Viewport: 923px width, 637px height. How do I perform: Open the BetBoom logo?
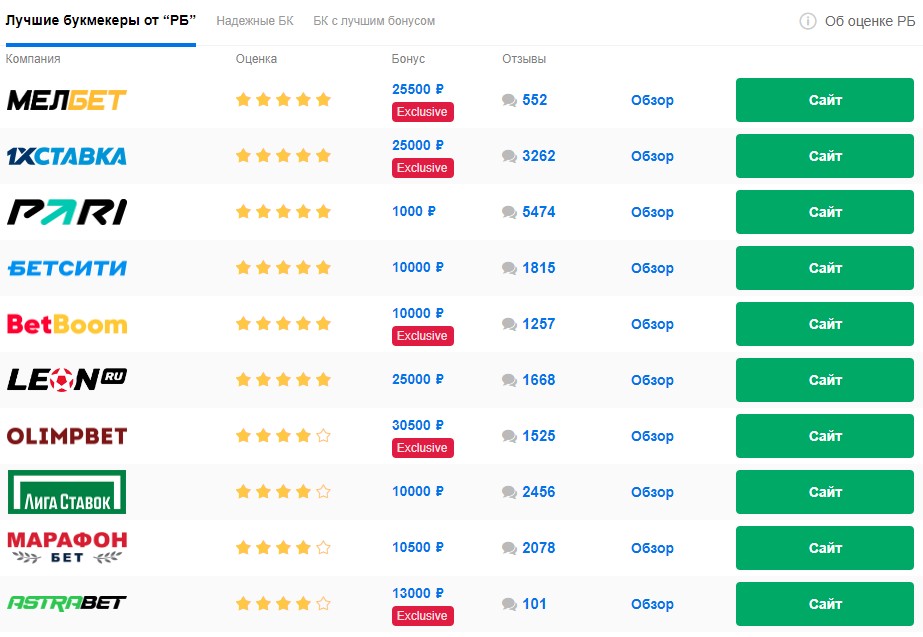tap(67, 324)
